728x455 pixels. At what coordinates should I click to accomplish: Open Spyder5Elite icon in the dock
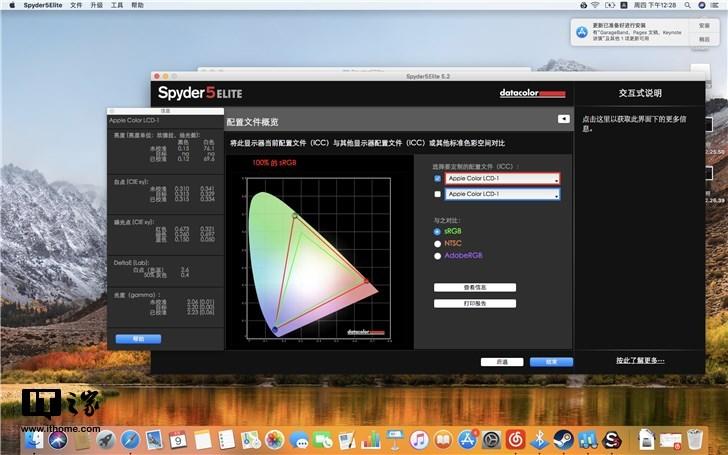(x=612, y=439)
